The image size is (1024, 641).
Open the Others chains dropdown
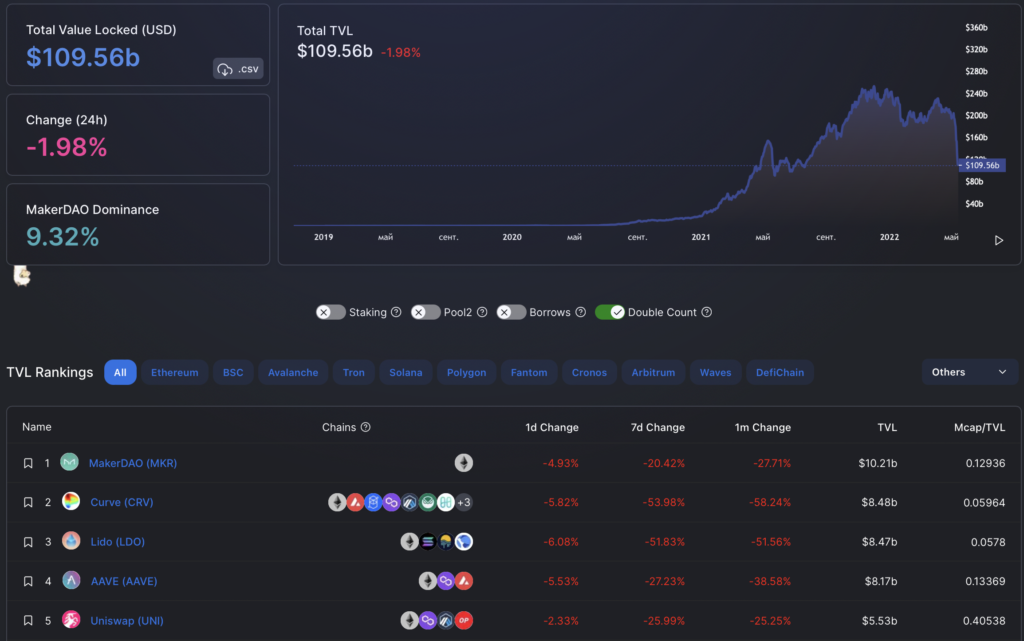point(968,371)
